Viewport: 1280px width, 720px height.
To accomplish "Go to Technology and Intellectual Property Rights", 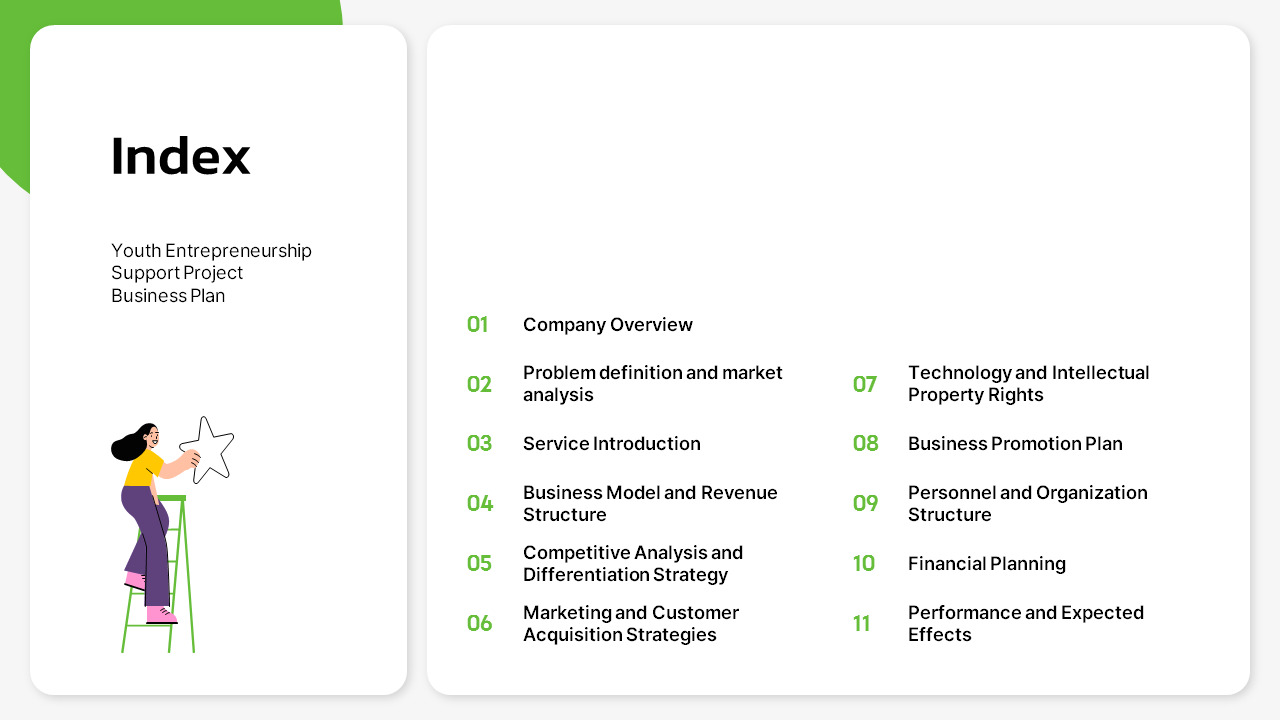I will click(x=1028, y=384).
